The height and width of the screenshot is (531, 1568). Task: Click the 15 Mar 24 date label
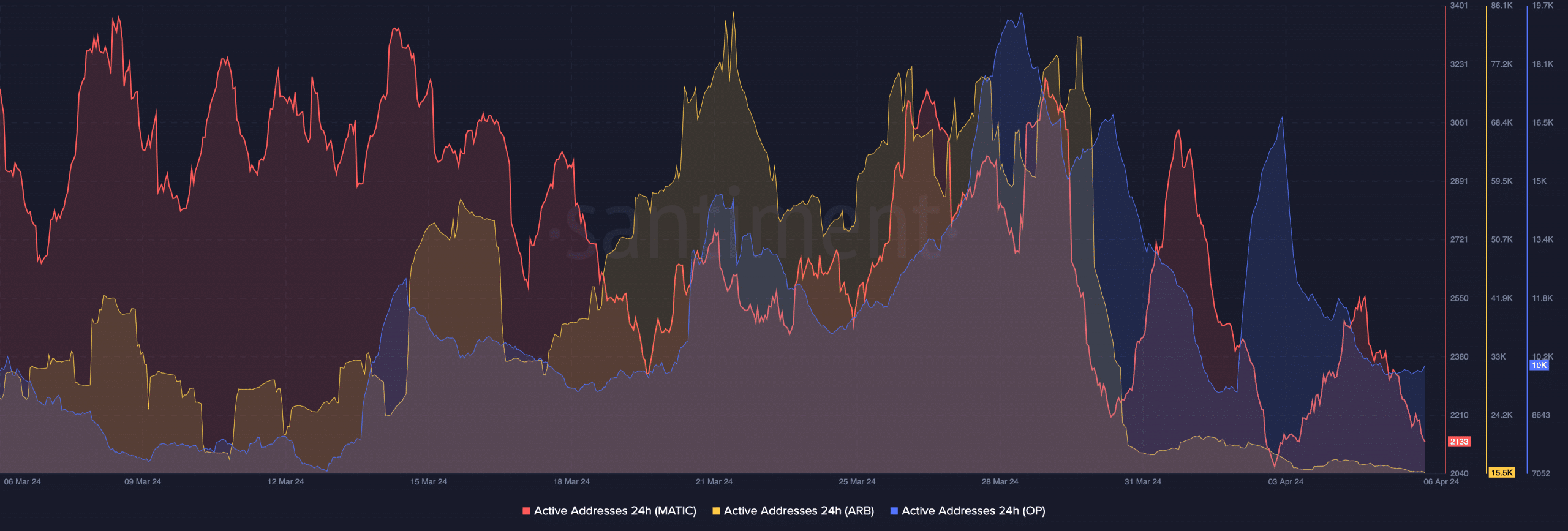point(428,482)
